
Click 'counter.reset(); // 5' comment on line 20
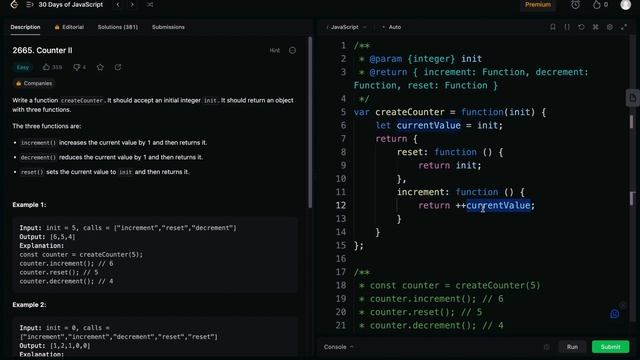pos(426,312)
